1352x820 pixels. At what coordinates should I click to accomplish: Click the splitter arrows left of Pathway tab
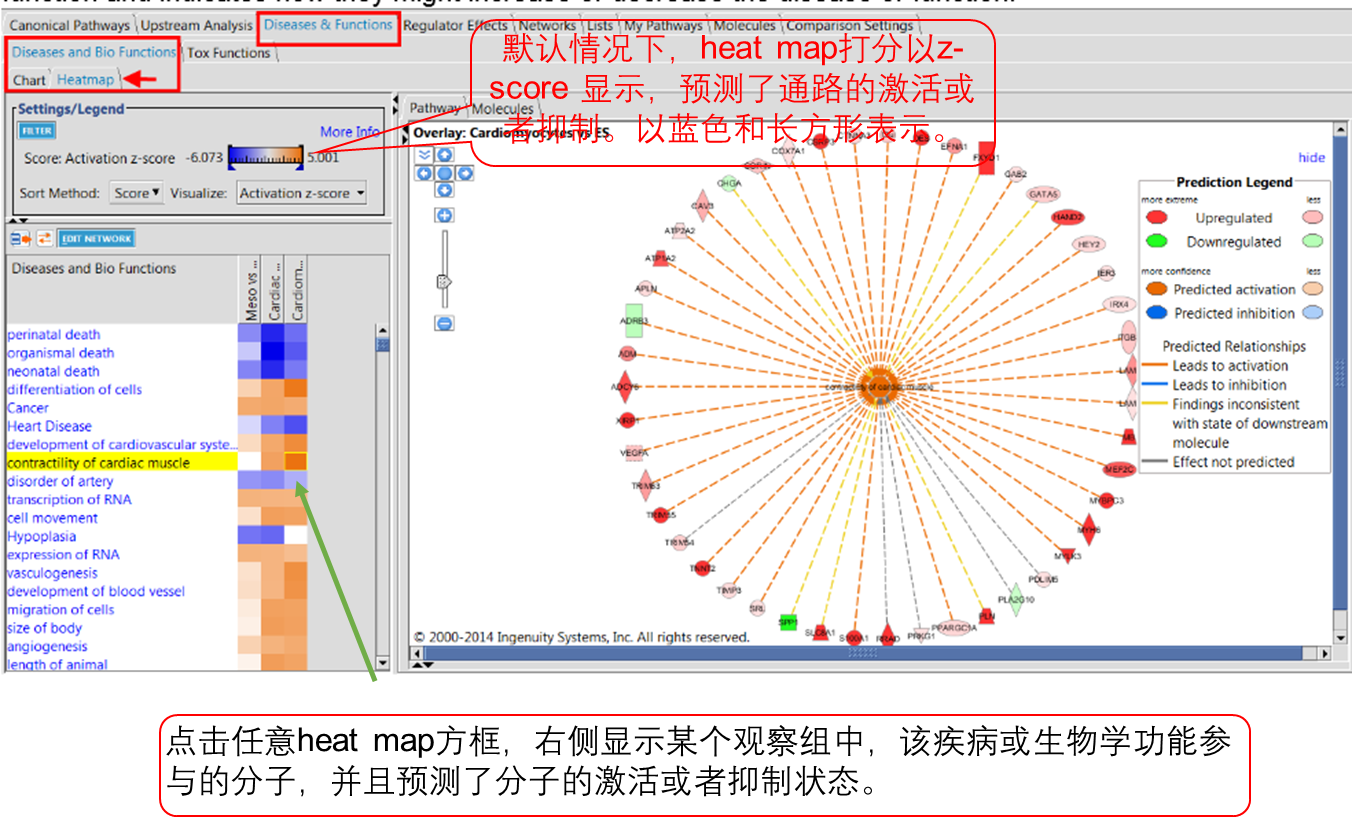(395, 106)
